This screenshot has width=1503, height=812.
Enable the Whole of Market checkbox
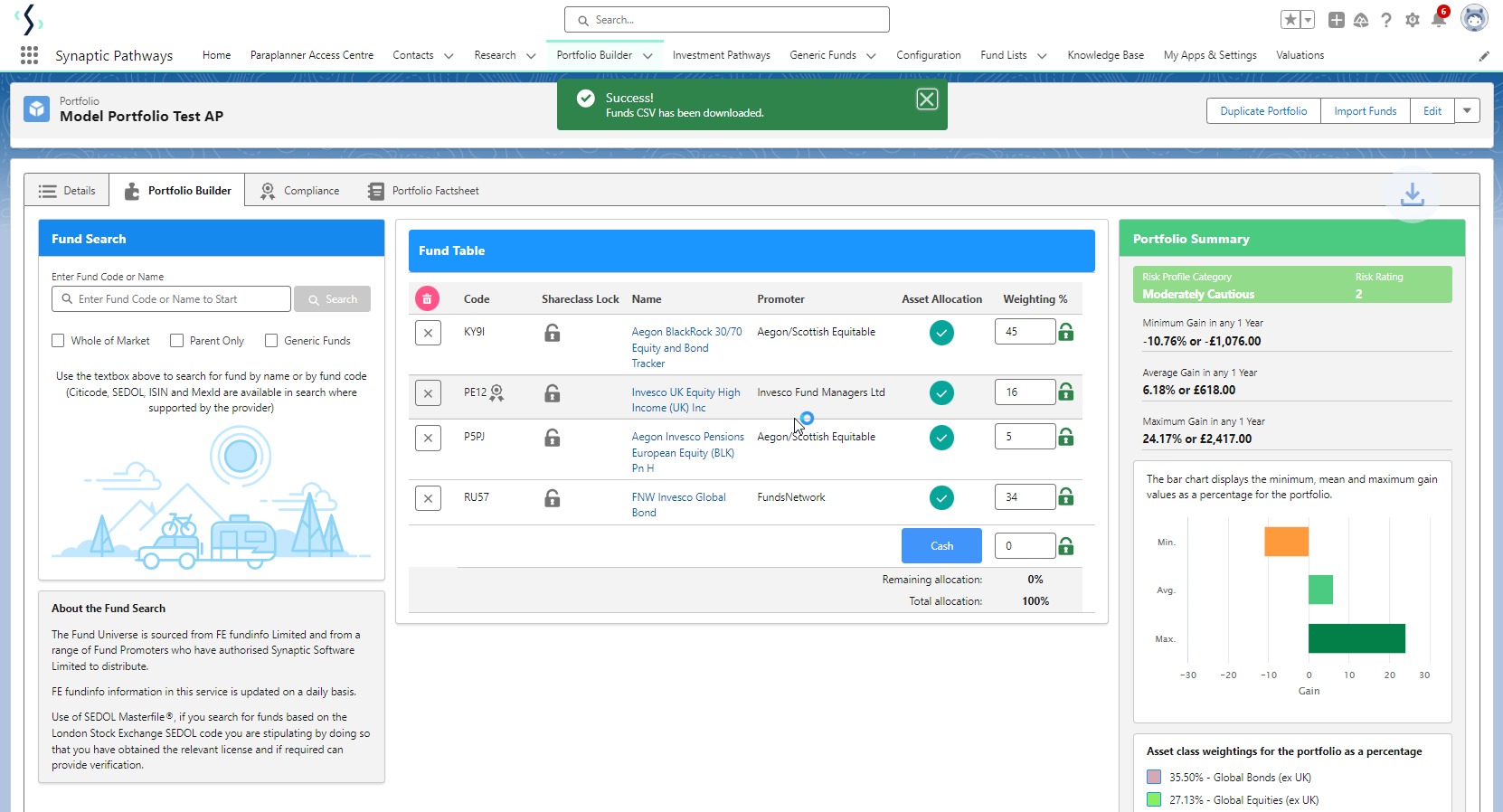click(59, 341)
